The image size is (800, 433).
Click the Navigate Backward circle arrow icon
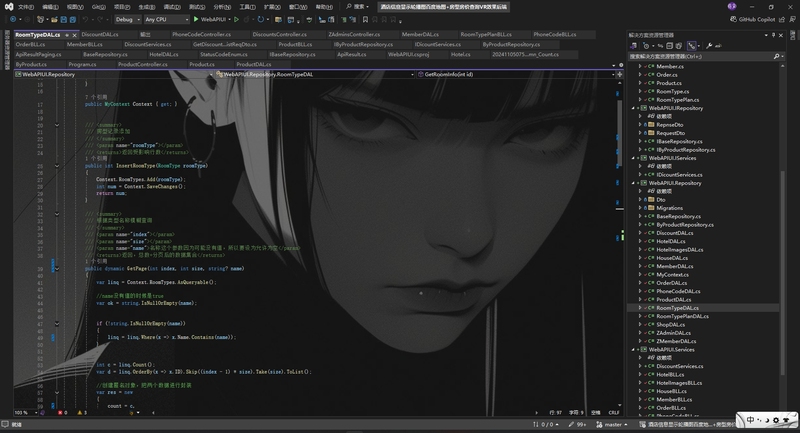pos(13,19)
